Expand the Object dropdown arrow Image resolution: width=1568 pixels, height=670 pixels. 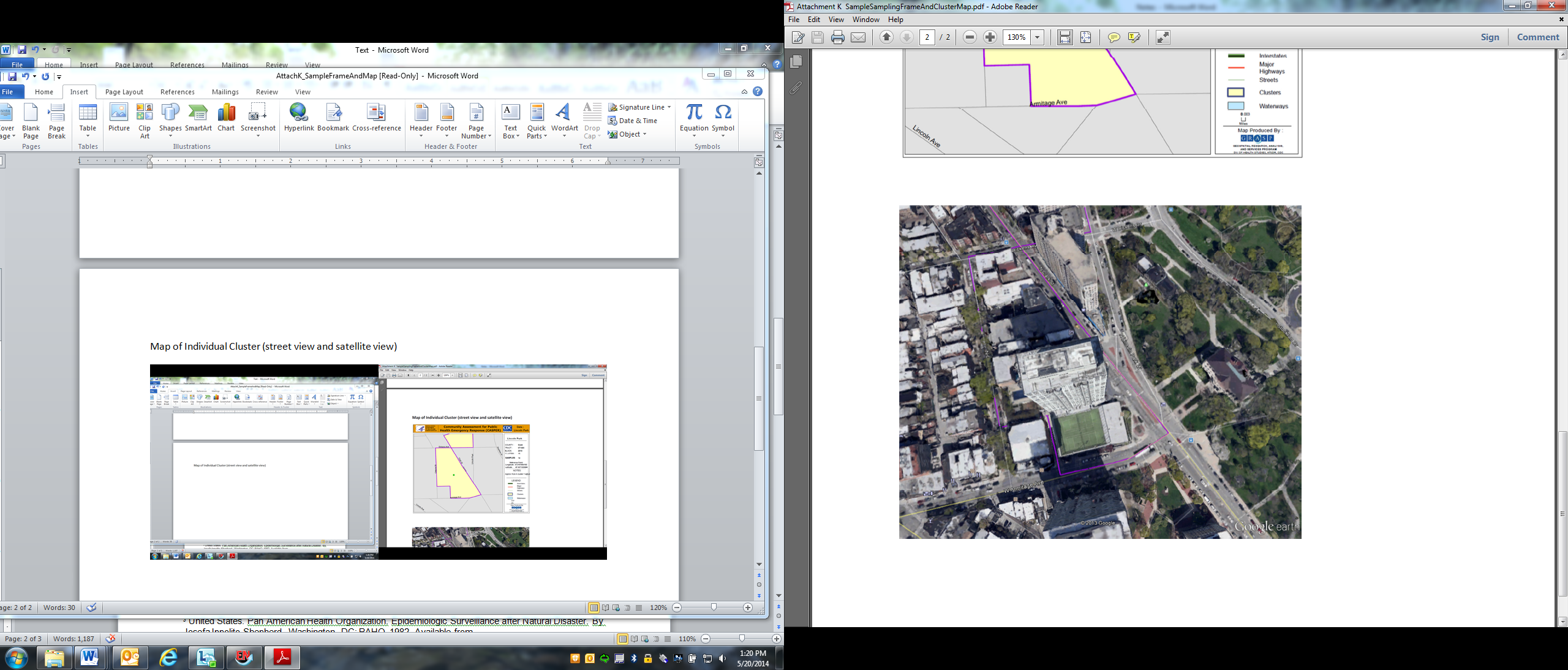(x=645, y=134)
